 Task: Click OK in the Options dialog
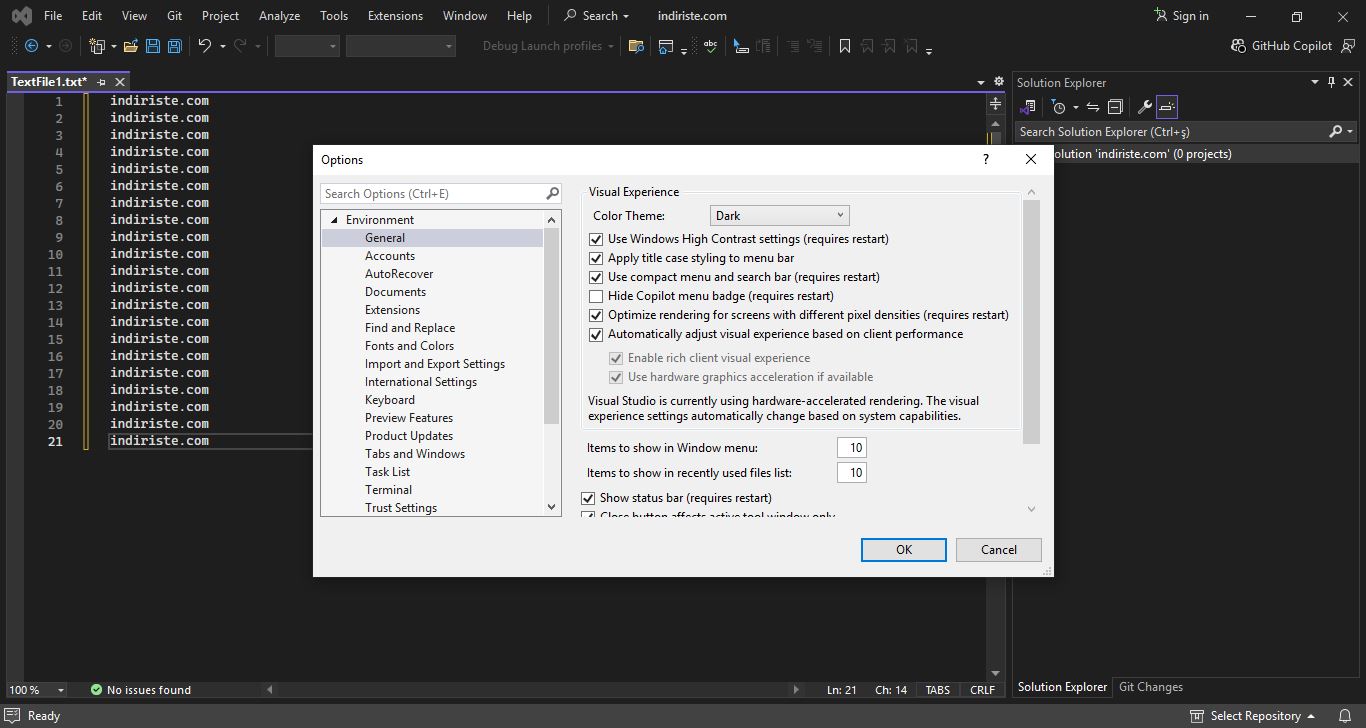coord(904,549)
